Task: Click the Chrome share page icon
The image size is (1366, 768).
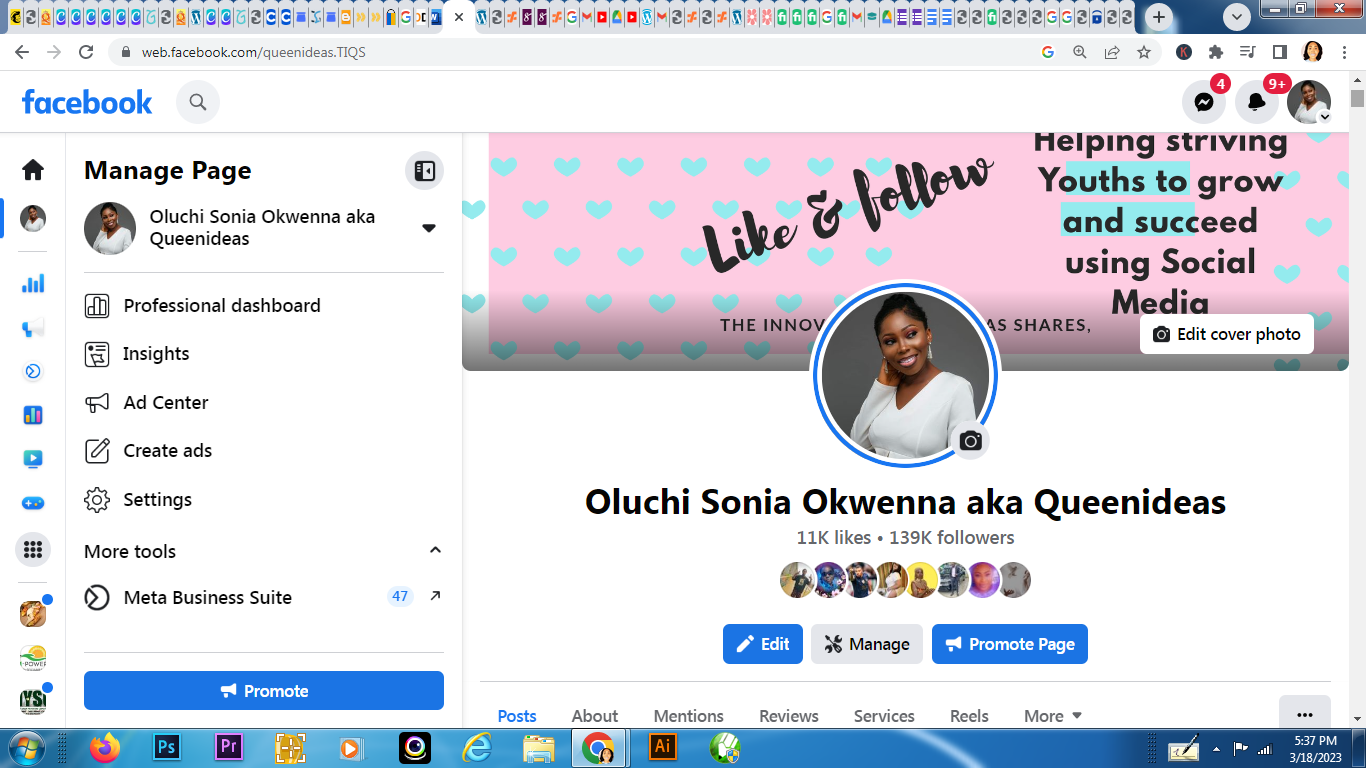Action: pyautogui.click(x=1112, y=52)
